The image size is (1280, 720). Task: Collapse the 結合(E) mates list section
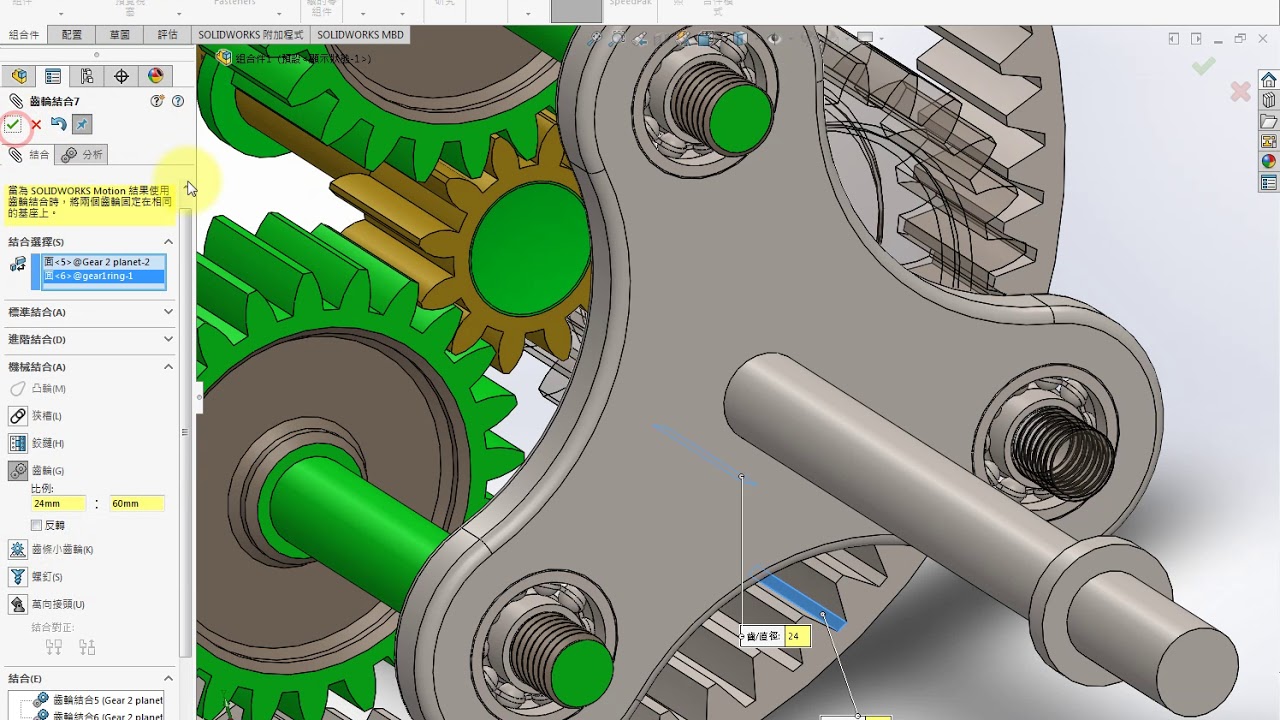click(168, 679)
